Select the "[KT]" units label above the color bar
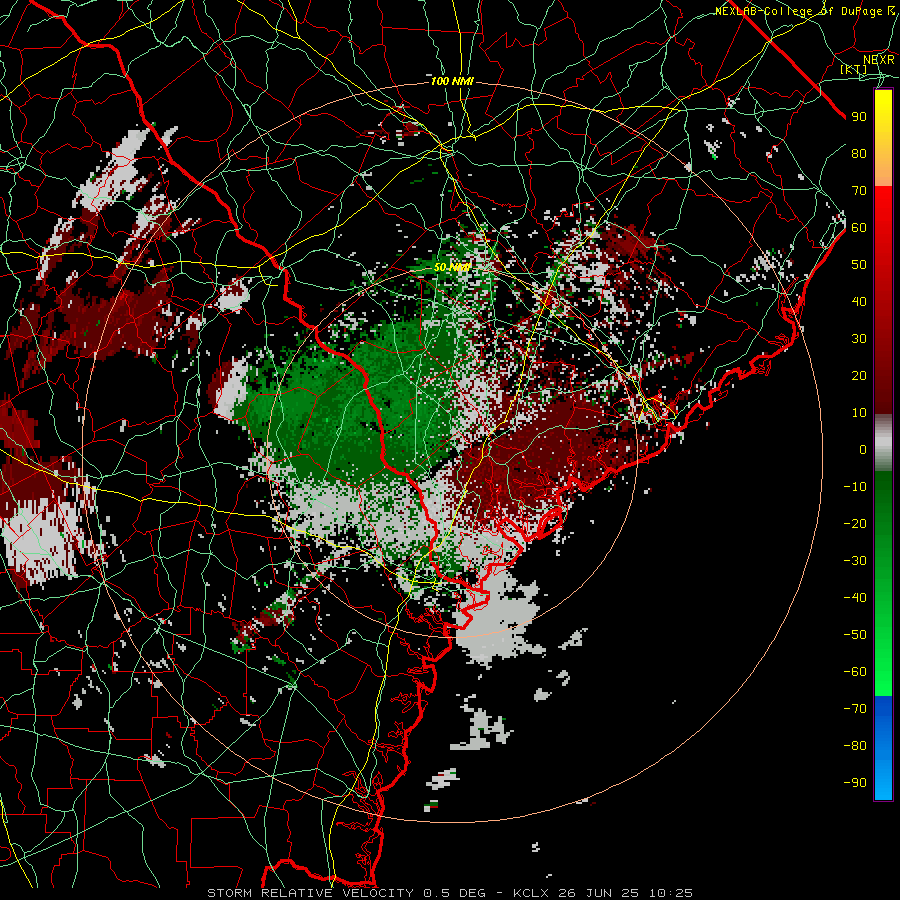 point(854,69)
